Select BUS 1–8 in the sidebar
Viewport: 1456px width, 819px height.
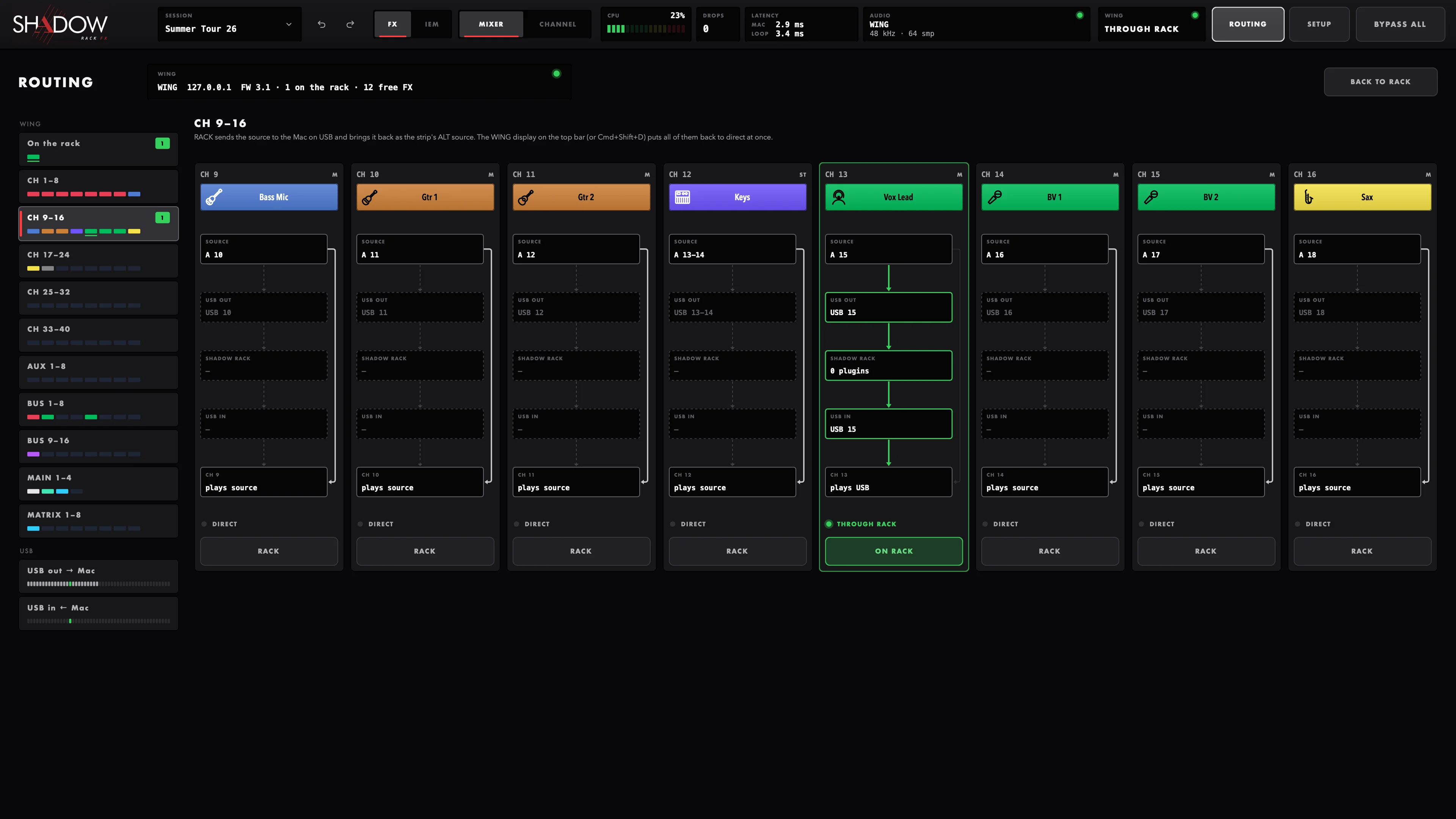(99, 410)
